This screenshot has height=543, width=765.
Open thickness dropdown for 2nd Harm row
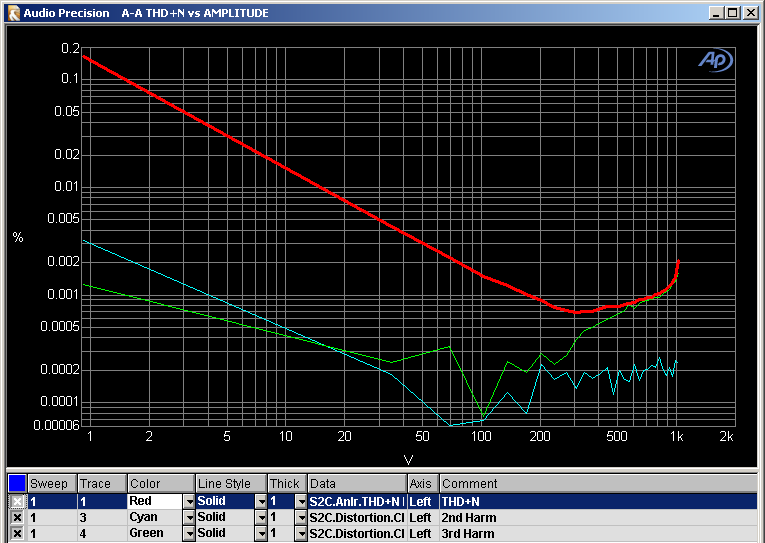tap(301, 518)
